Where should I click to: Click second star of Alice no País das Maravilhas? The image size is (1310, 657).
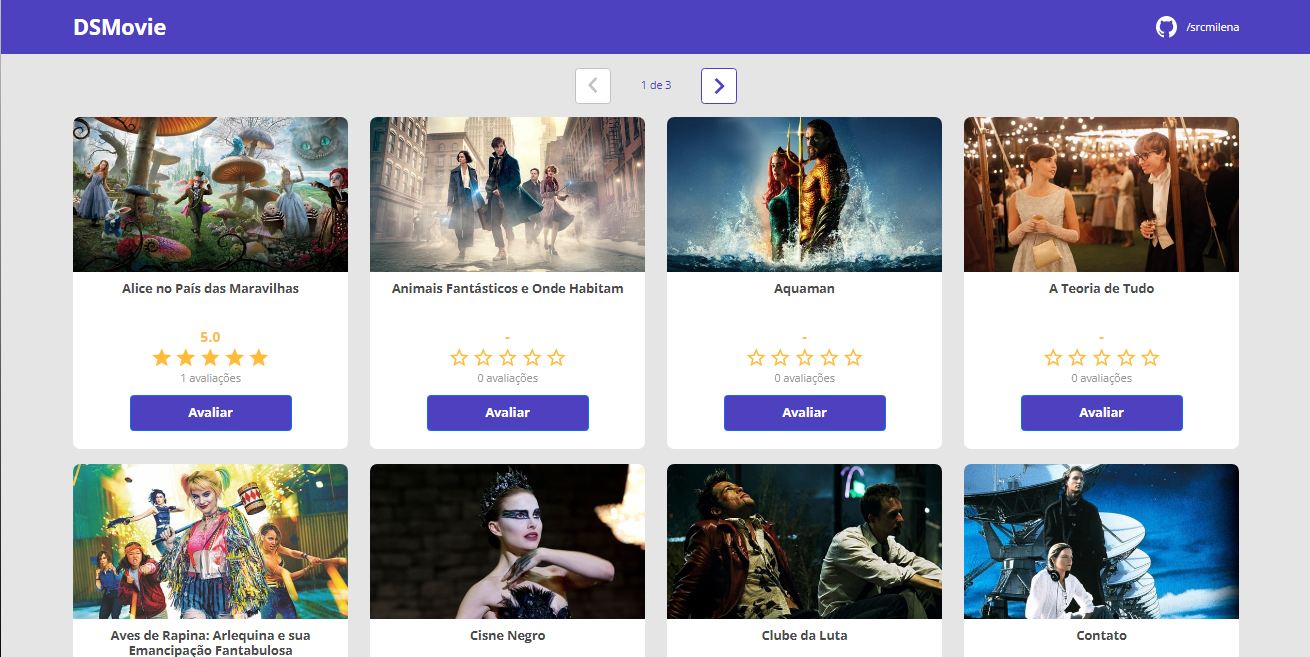coord(186,358)
